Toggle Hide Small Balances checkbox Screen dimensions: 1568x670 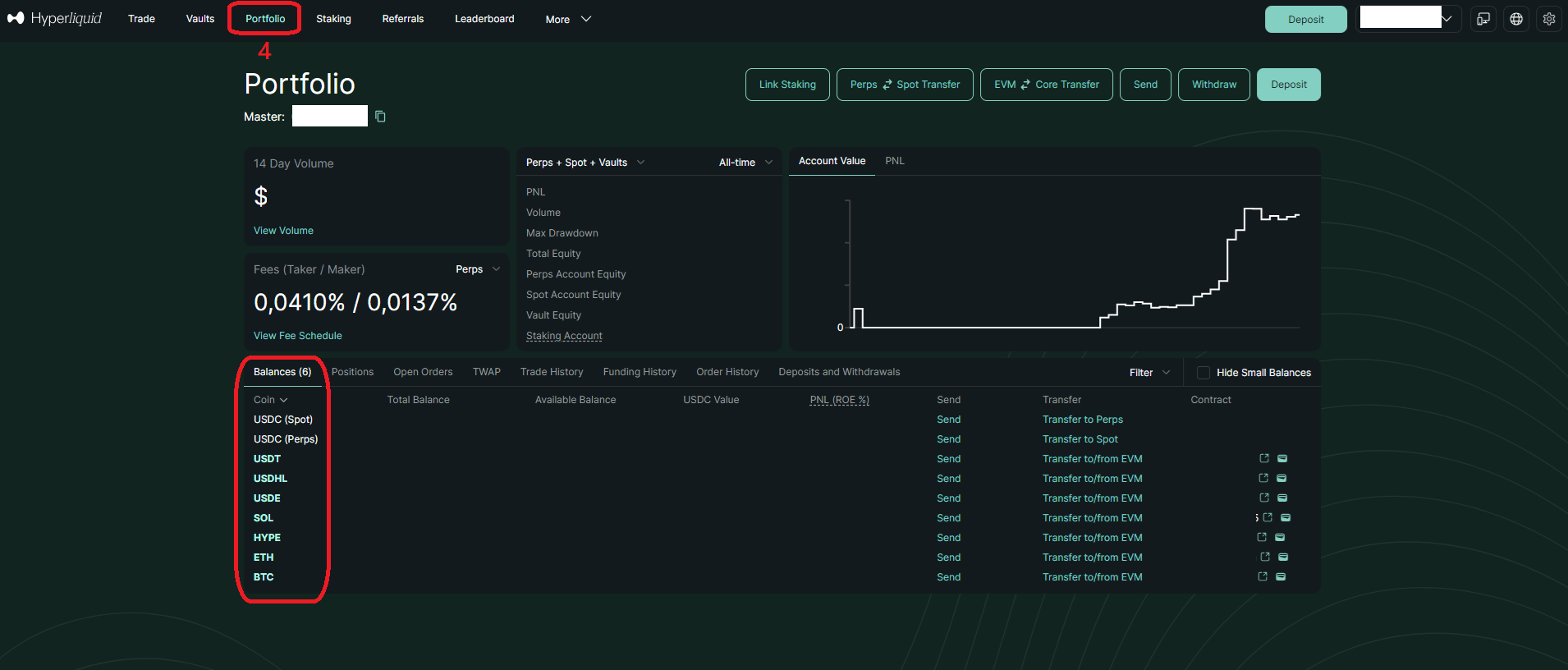tap(1203, 373)
